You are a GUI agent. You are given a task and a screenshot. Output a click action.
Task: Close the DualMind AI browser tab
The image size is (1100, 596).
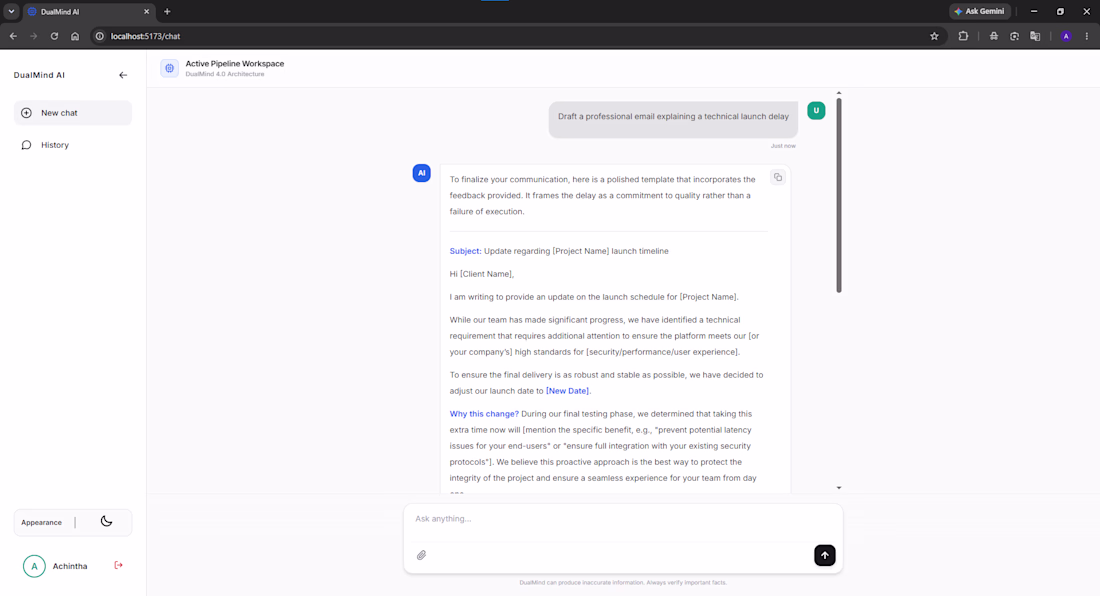146,12
